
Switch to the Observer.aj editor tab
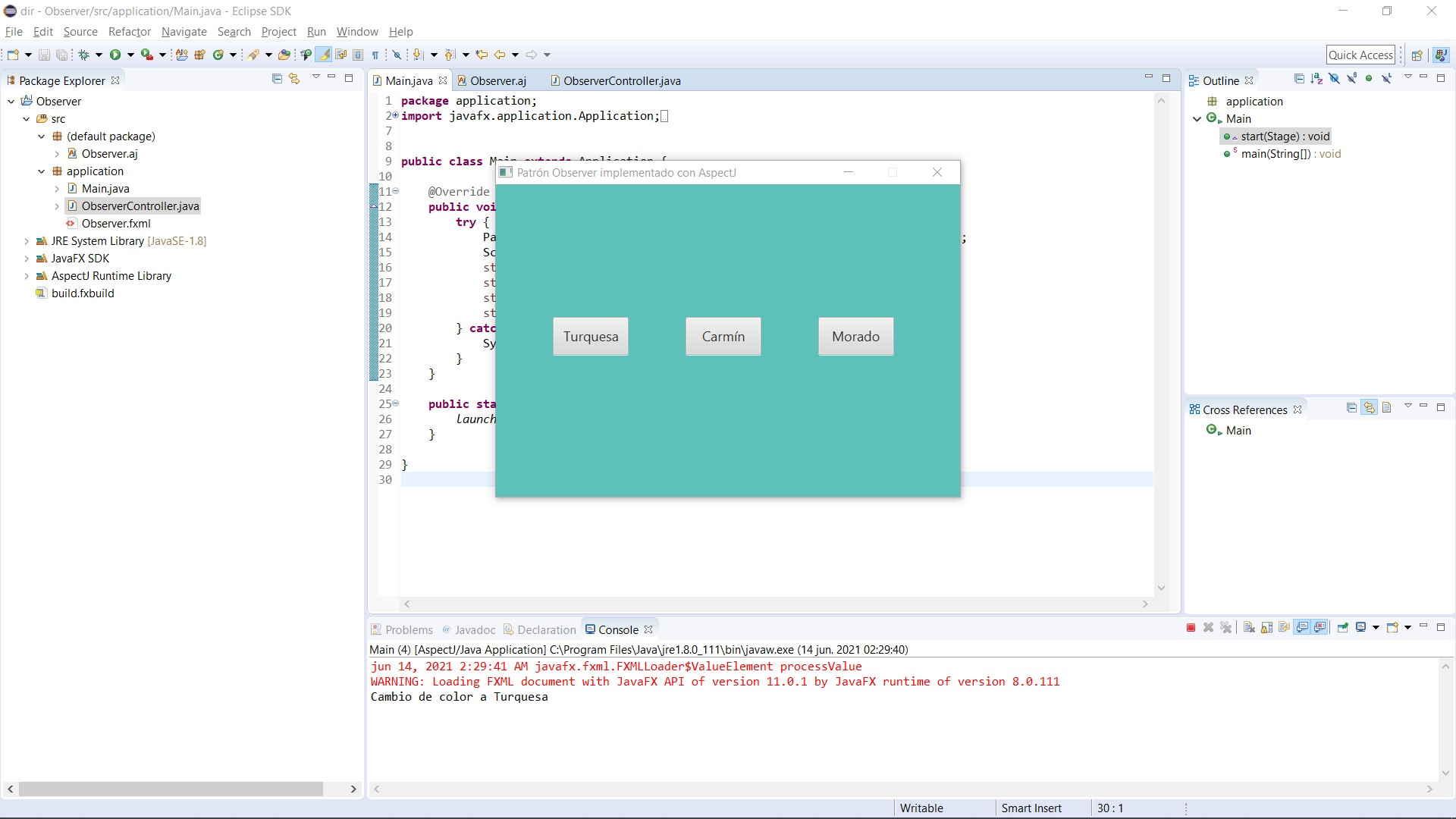coord(497,80)
